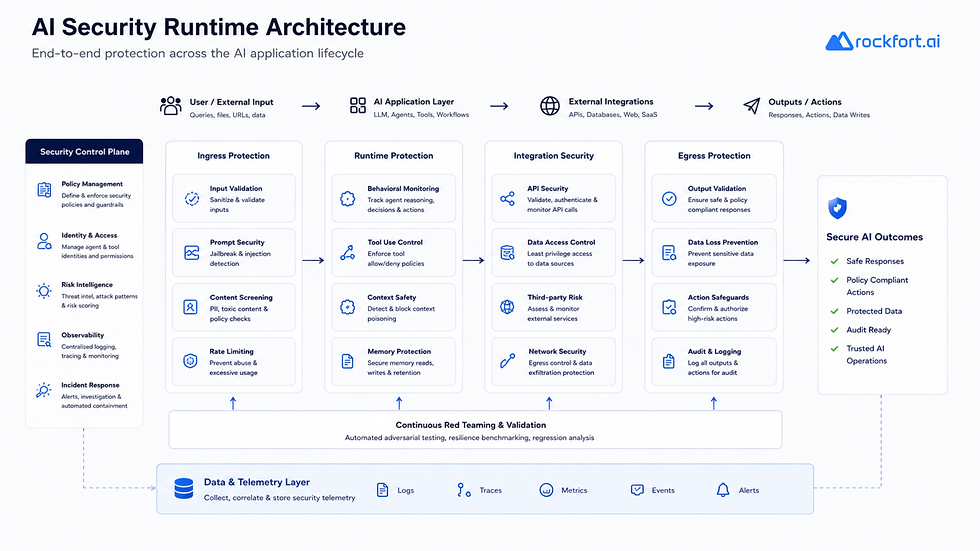Click the Policy Management icon

(44, 190)
